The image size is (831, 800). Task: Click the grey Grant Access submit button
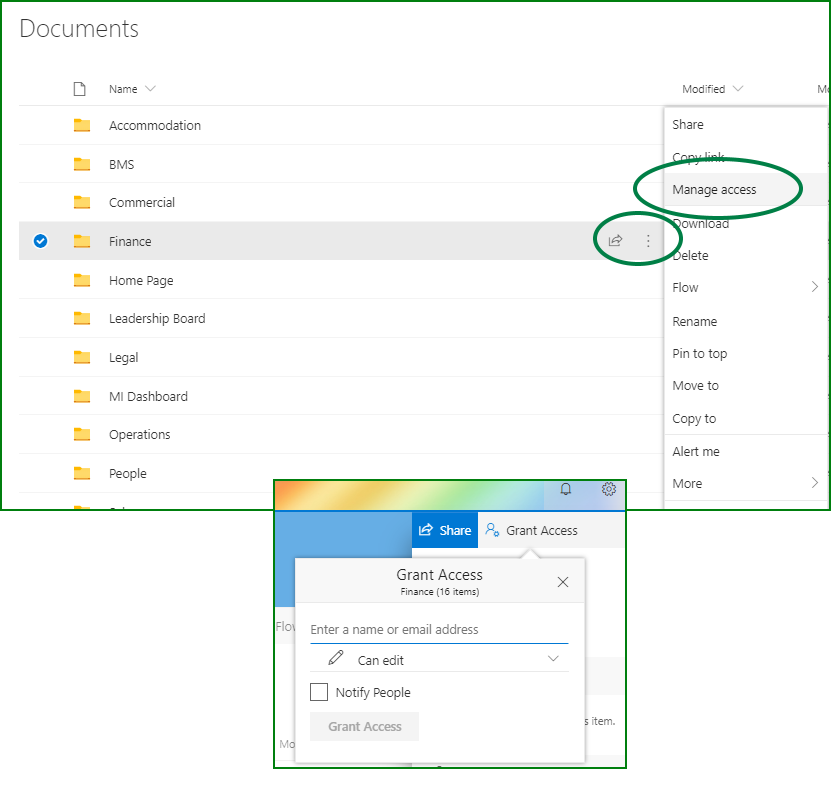pyautogui.click(x=364, y=726)
